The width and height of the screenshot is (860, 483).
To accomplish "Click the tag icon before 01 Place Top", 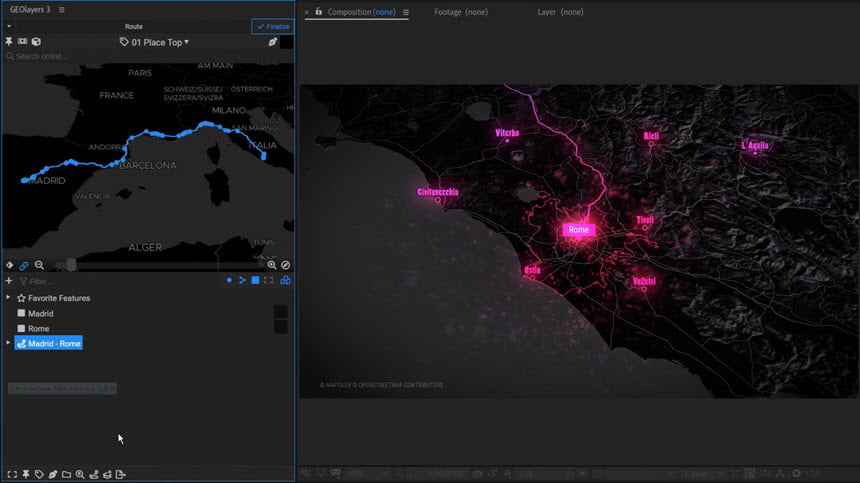I will tap(124, 42).
